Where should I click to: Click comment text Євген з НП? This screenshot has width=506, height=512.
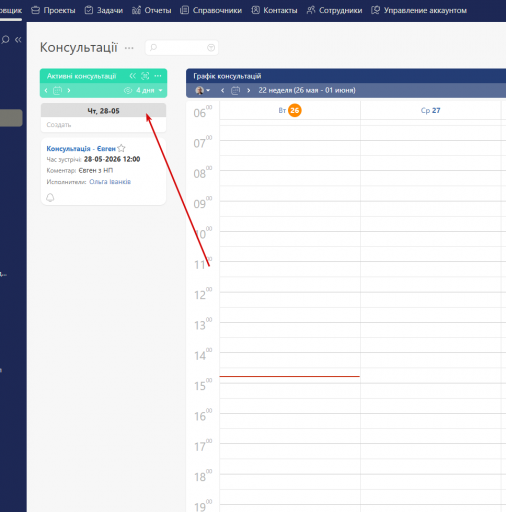pos(96,170)
